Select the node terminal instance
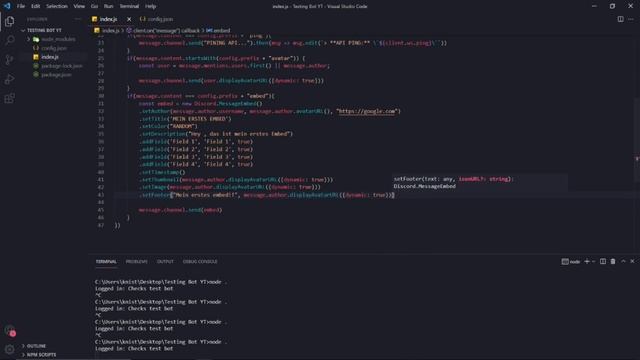This screenshot has width=640, height=360. click(571, 262)
